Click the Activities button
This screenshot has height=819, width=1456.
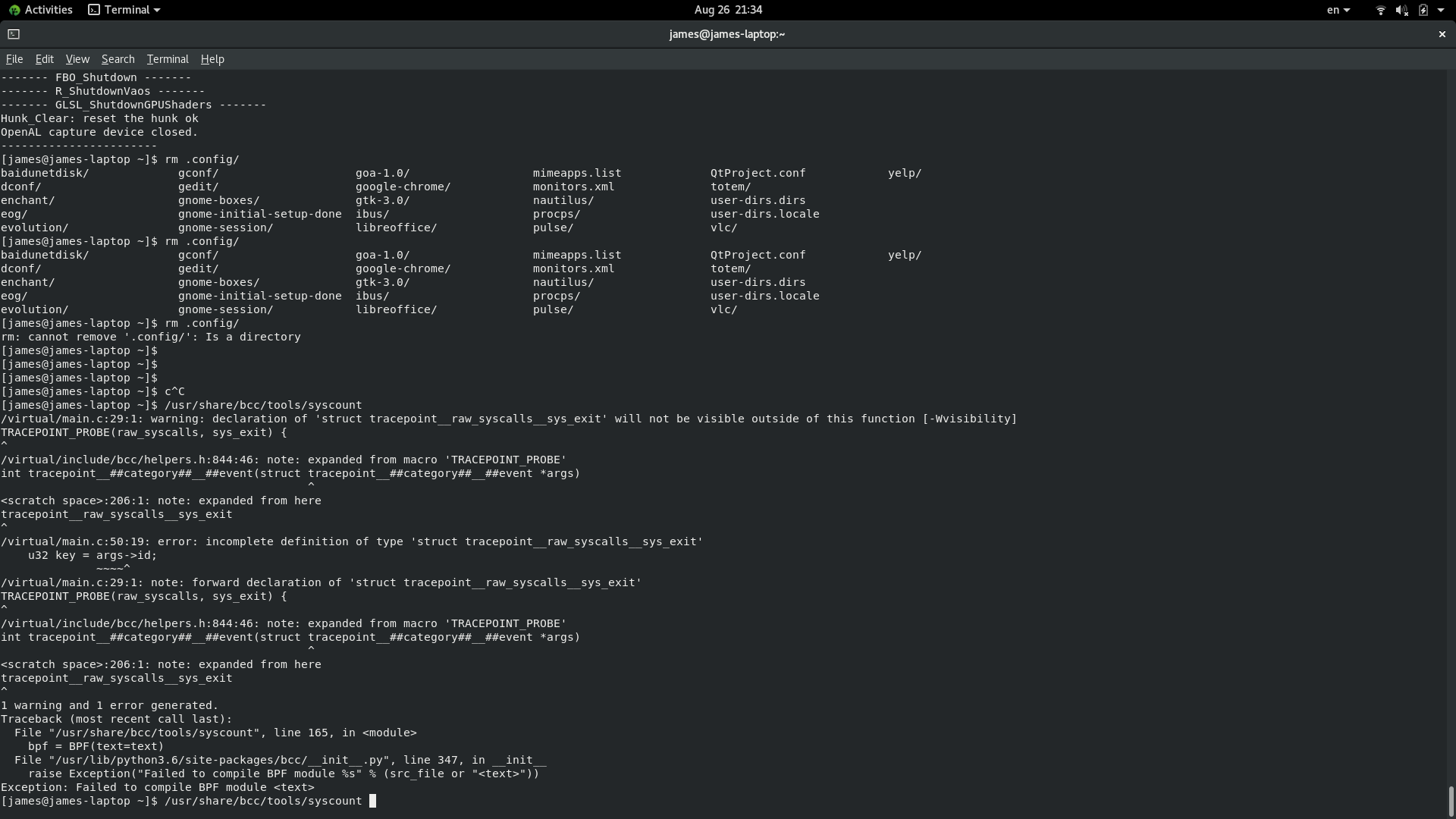click(48, 10)
